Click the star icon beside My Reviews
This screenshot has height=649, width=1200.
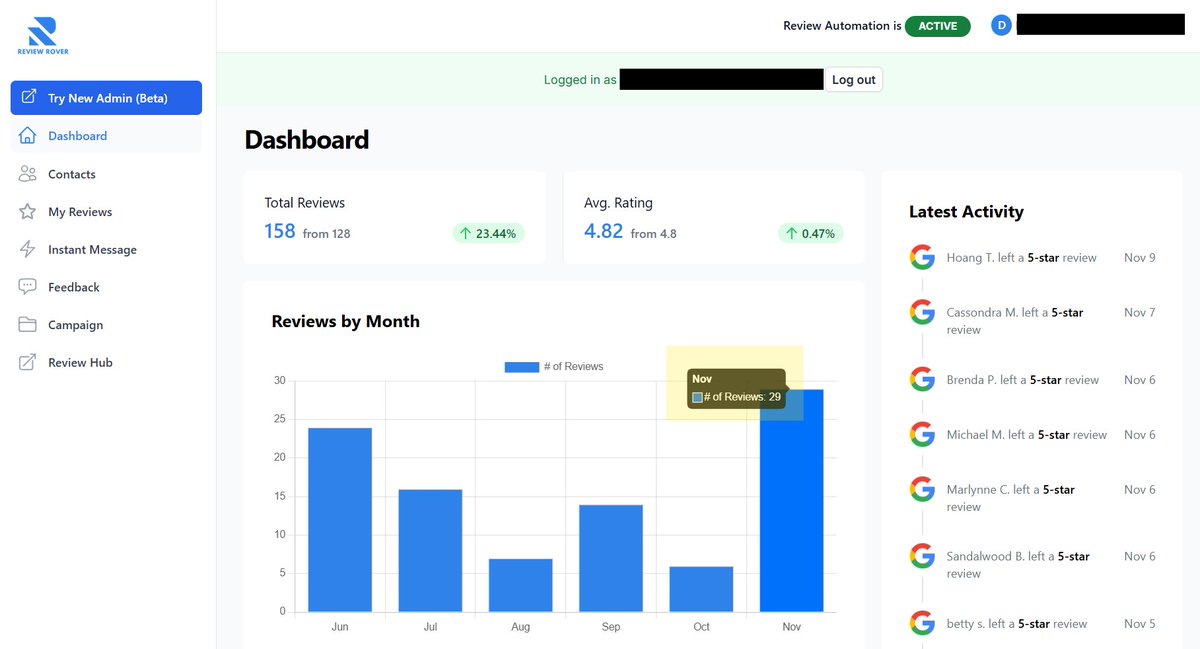point(30,211)
